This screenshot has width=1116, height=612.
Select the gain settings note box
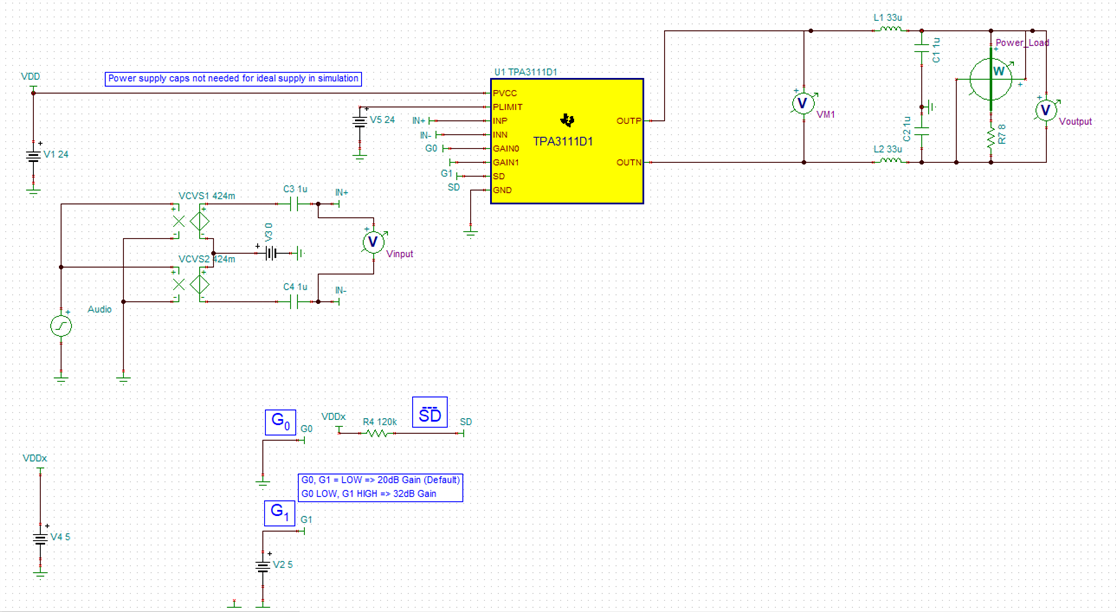[x=380, y=487]
